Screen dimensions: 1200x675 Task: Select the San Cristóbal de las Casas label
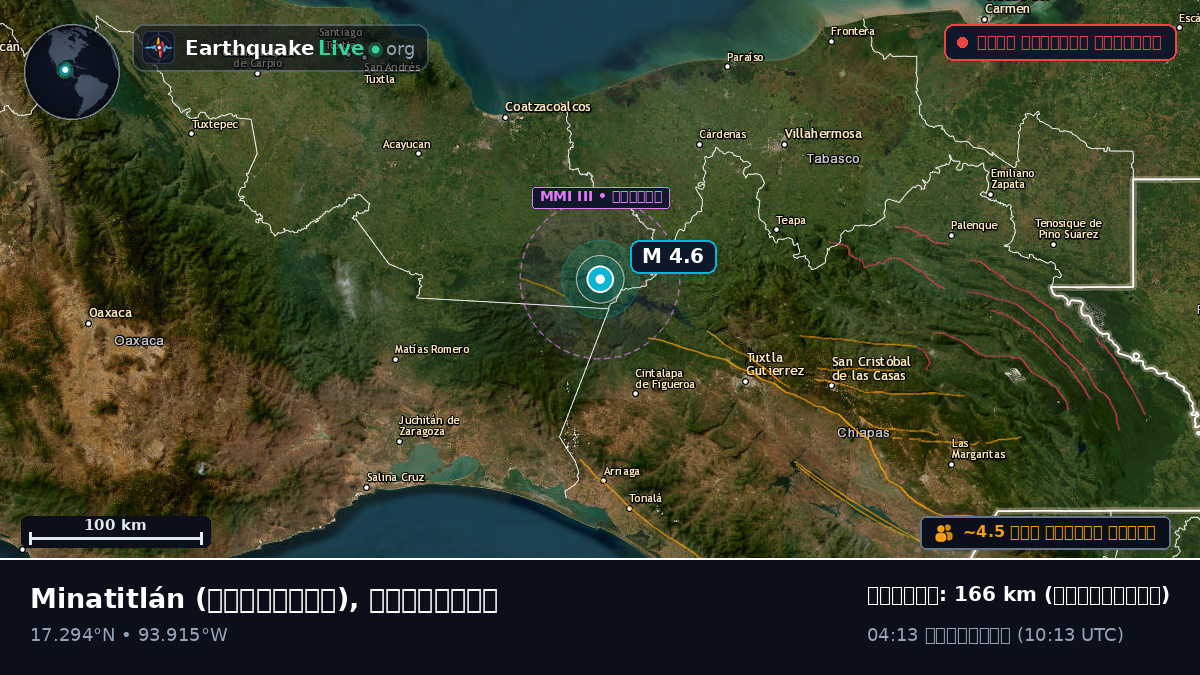871,369
